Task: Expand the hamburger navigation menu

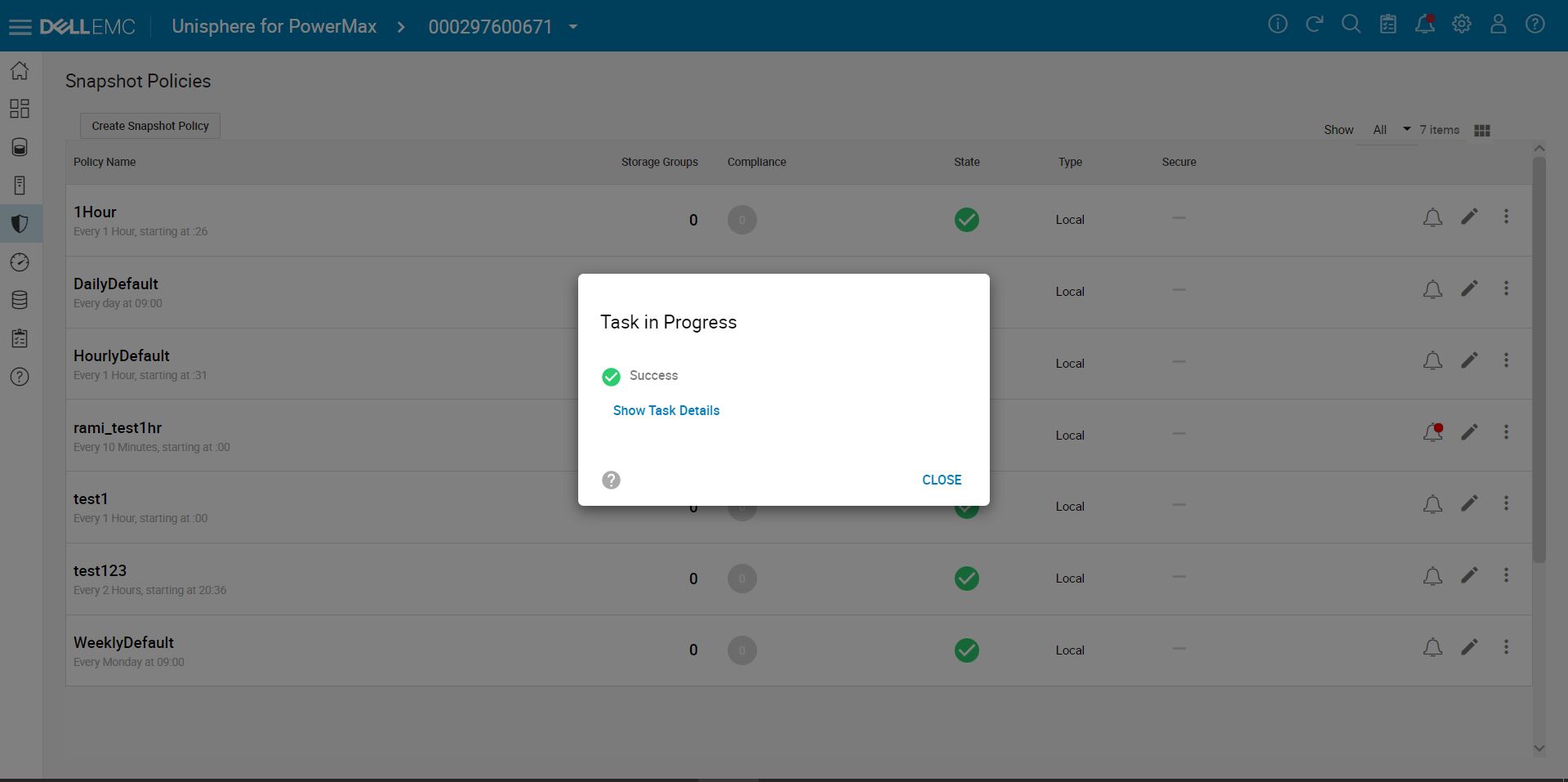Action: (20, 25)
